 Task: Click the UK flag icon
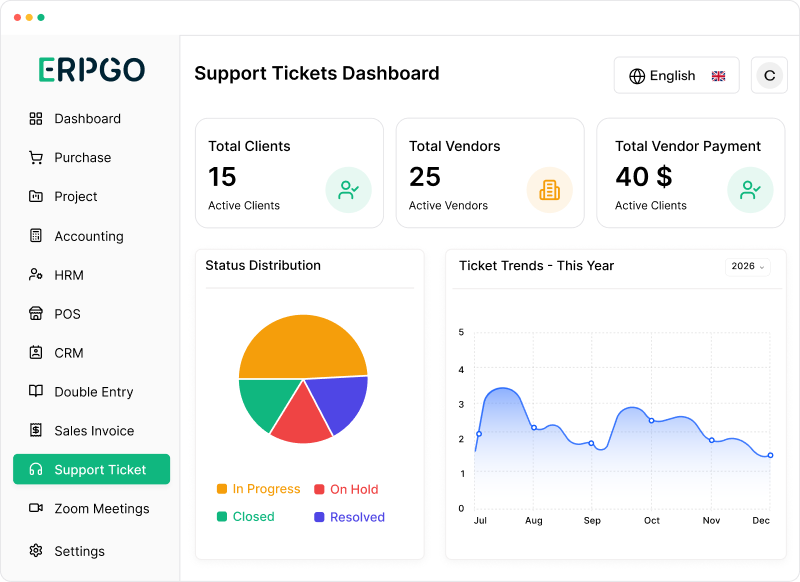(718, 76)
